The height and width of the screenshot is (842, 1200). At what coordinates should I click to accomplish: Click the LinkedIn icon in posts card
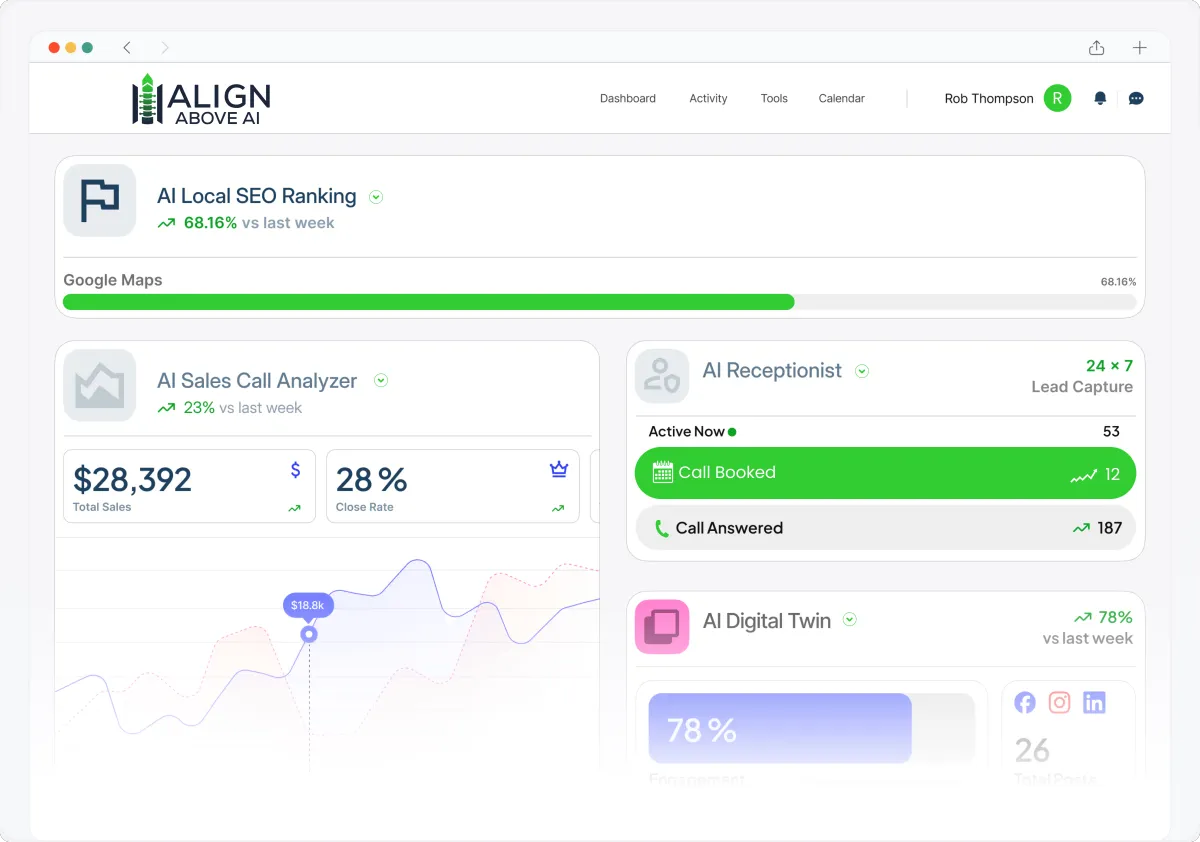(x=1094, y=702)
